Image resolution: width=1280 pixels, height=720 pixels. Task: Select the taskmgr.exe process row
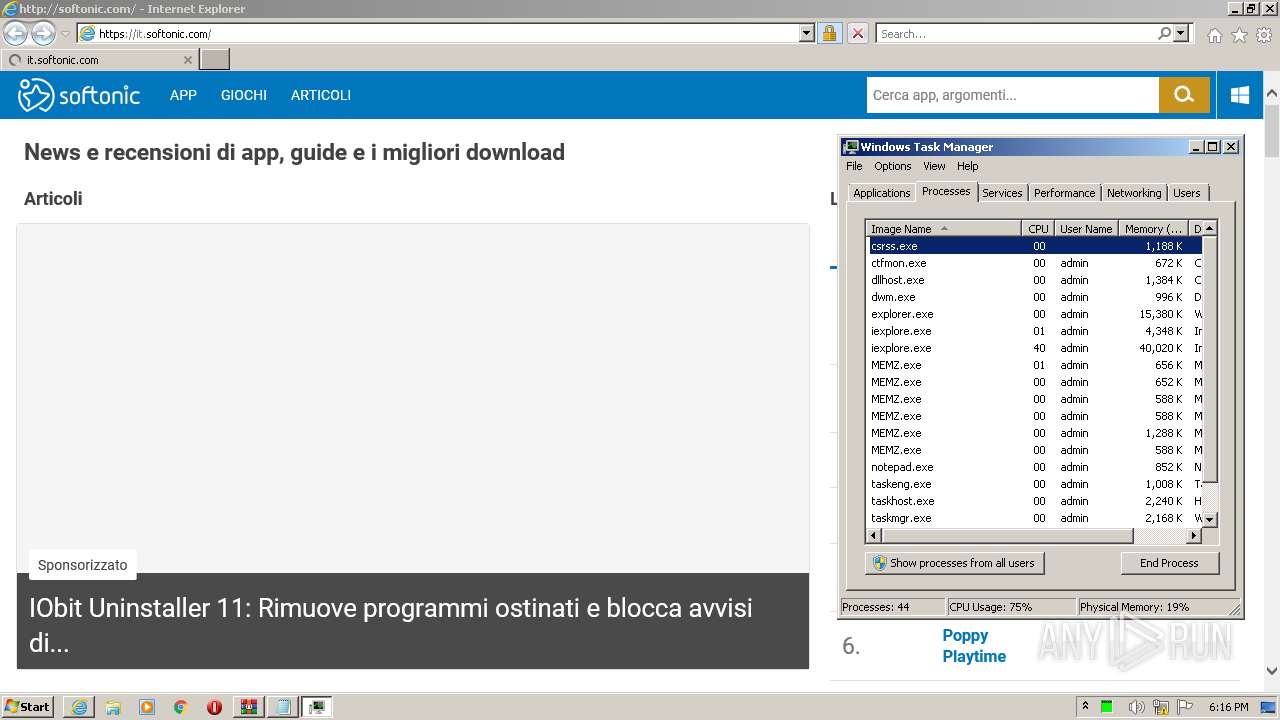(1034, 518)
